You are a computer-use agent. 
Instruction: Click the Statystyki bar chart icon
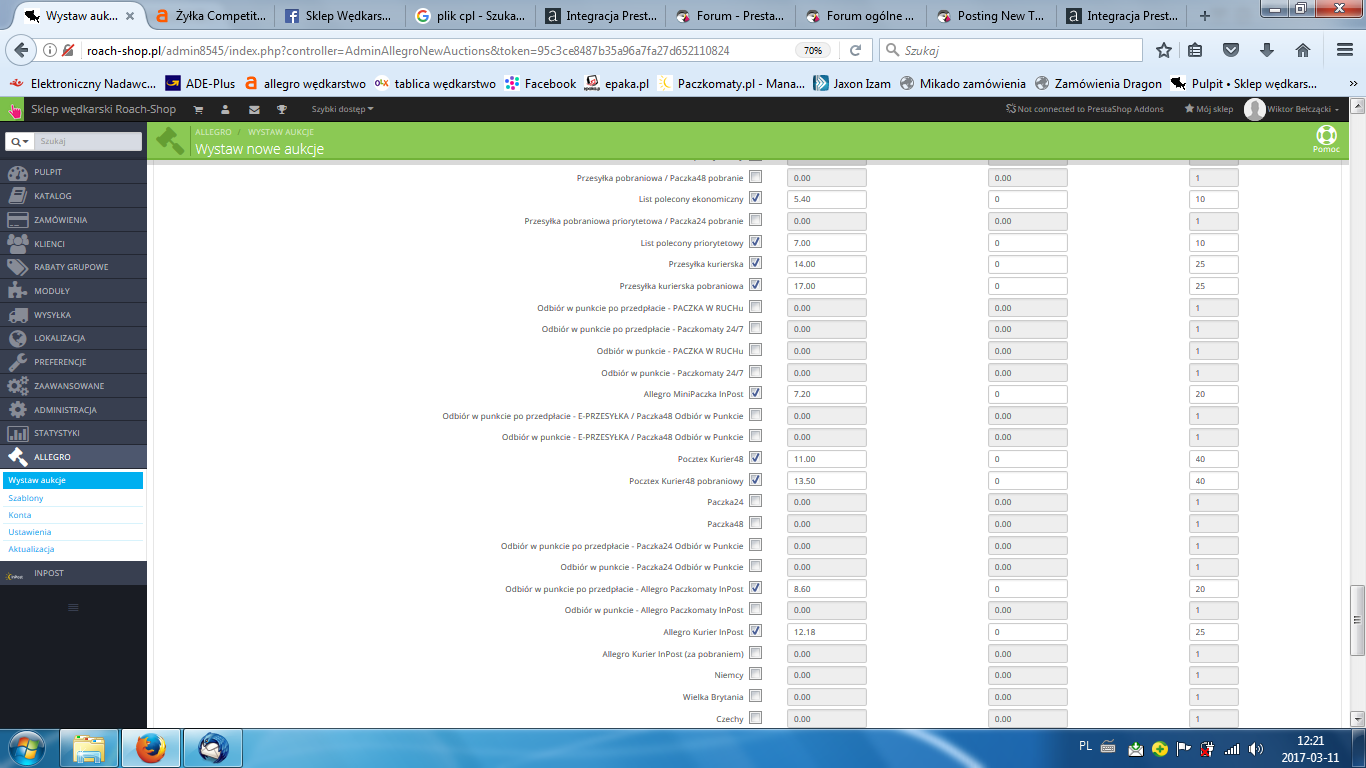pos(17,433)
